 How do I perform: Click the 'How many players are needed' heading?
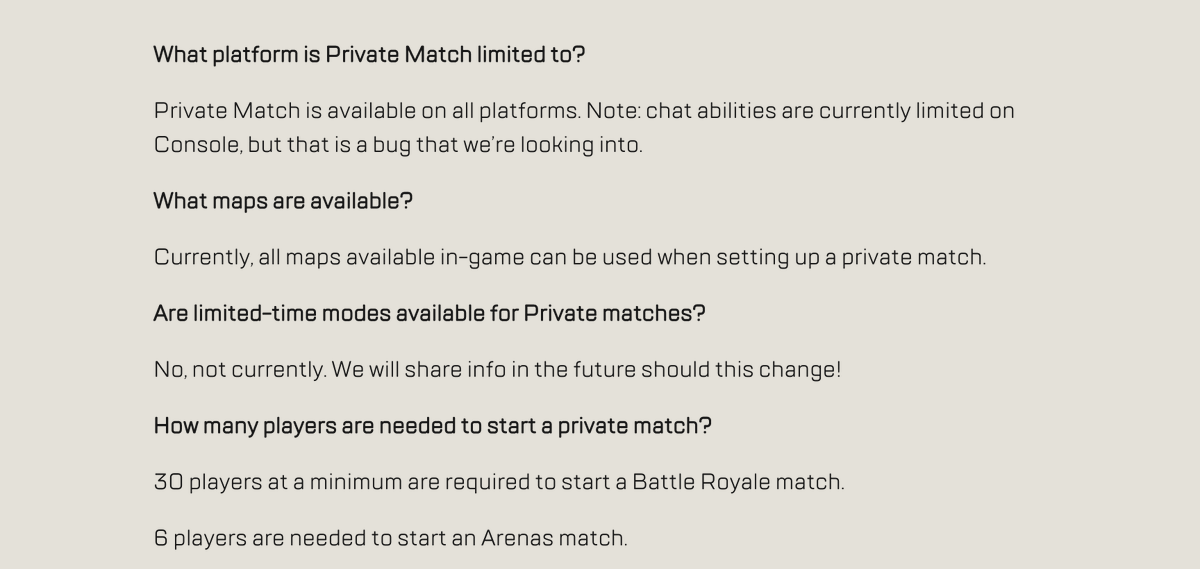pyautogui.click(x=432, y=426)
